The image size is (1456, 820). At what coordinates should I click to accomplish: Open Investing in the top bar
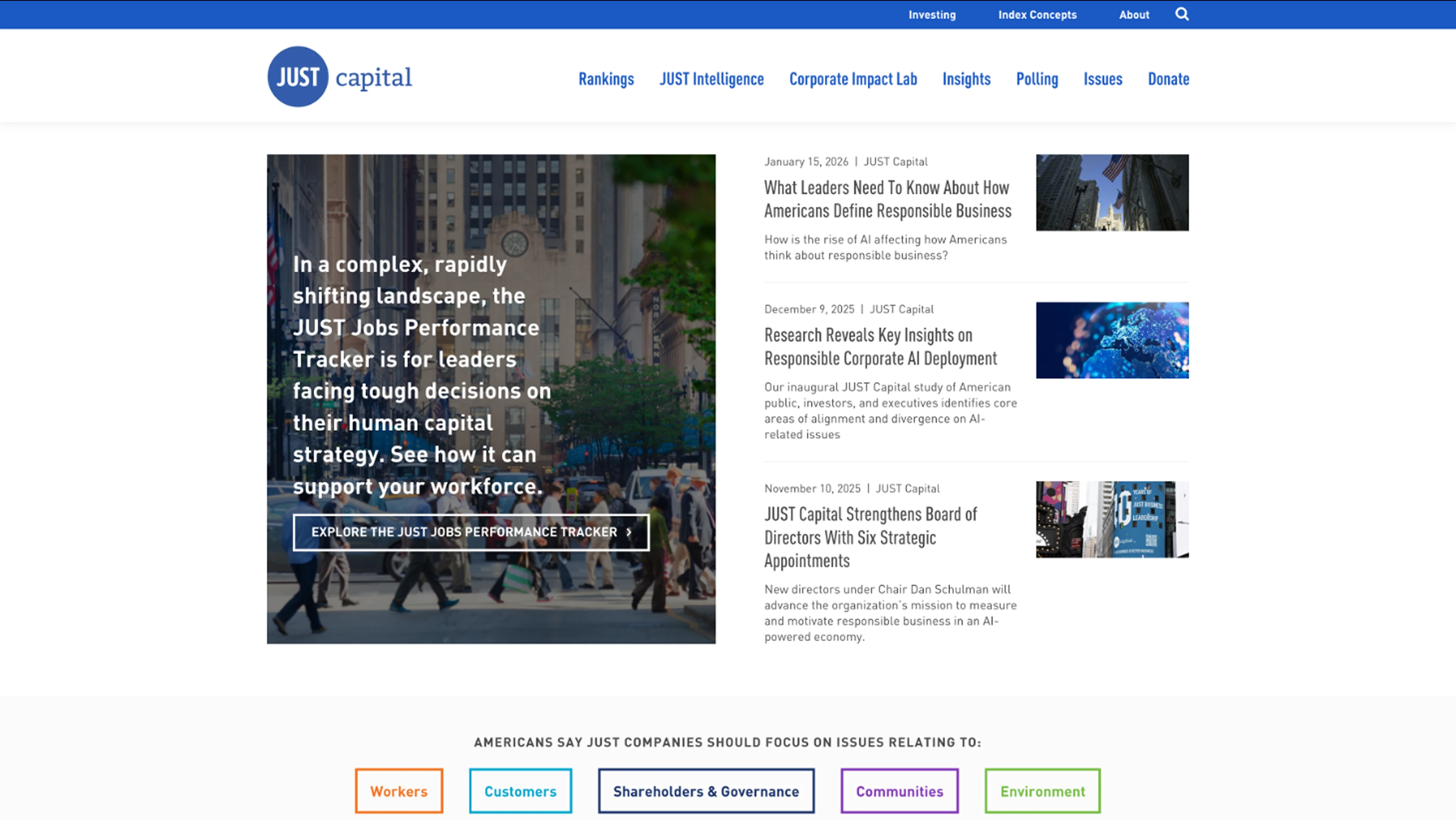pyautogui.click(x=932, y=15)
